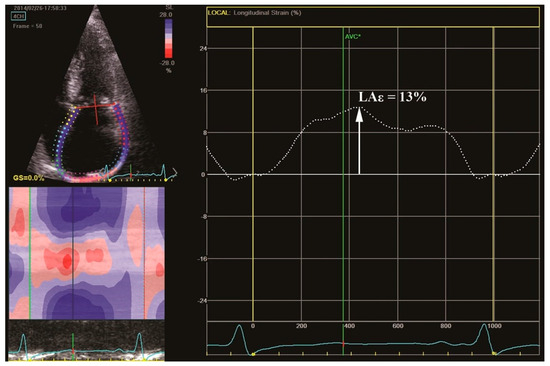Click the yellow cursor line at 1000 ms

(494, 174)
